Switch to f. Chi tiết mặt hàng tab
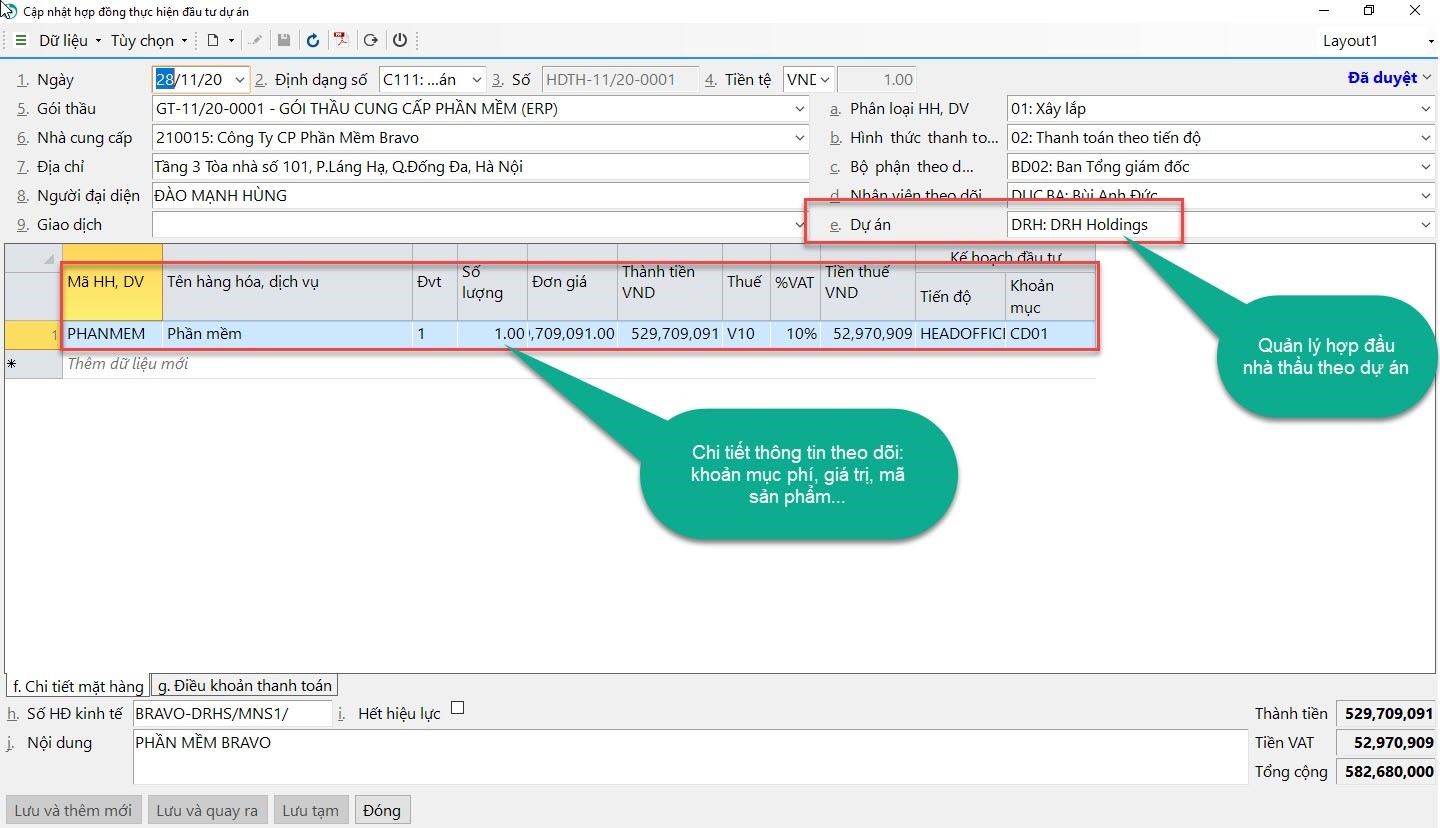The width and height of the screenshot is (1440, 828). pos(77,686)
